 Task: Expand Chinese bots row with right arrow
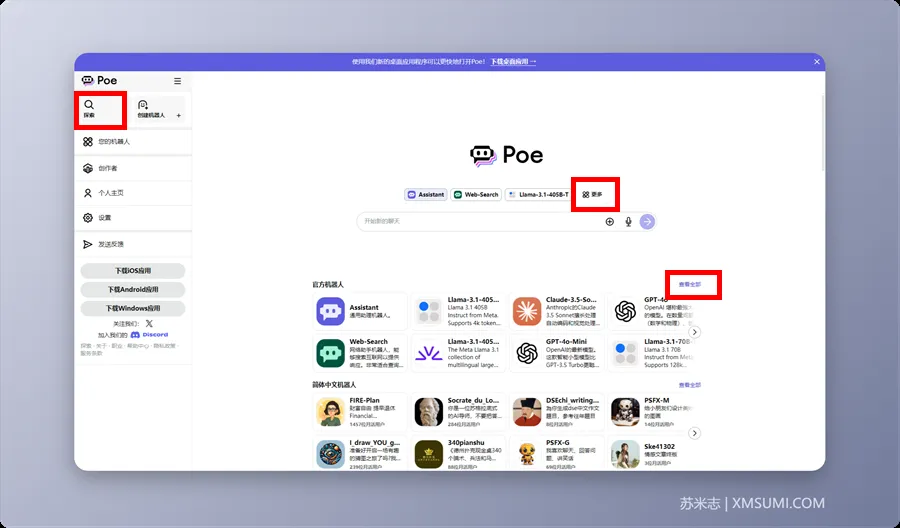(695, 433)
